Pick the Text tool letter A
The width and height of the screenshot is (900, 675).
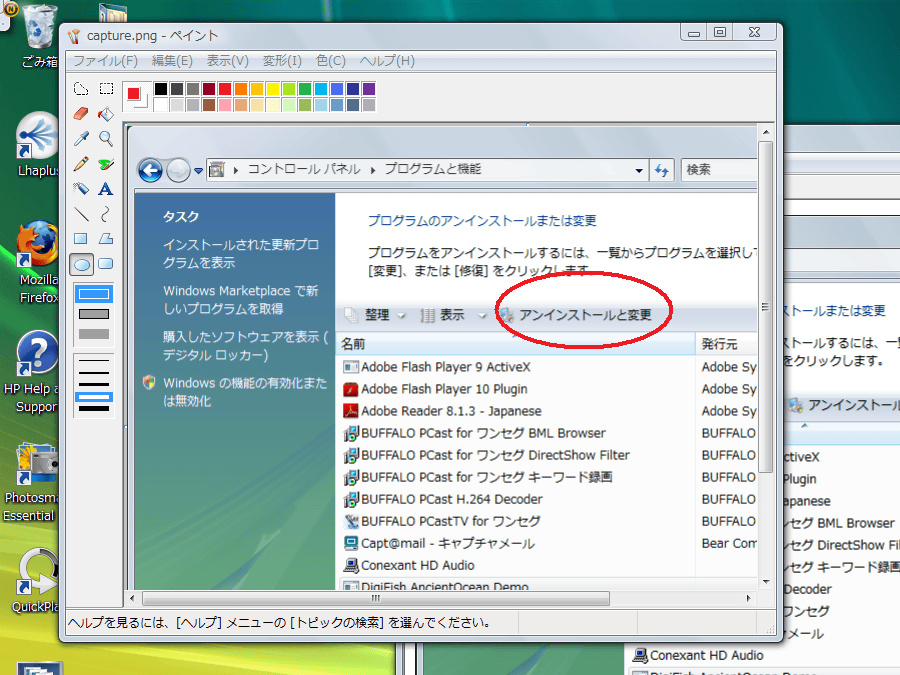coord(106,189)
